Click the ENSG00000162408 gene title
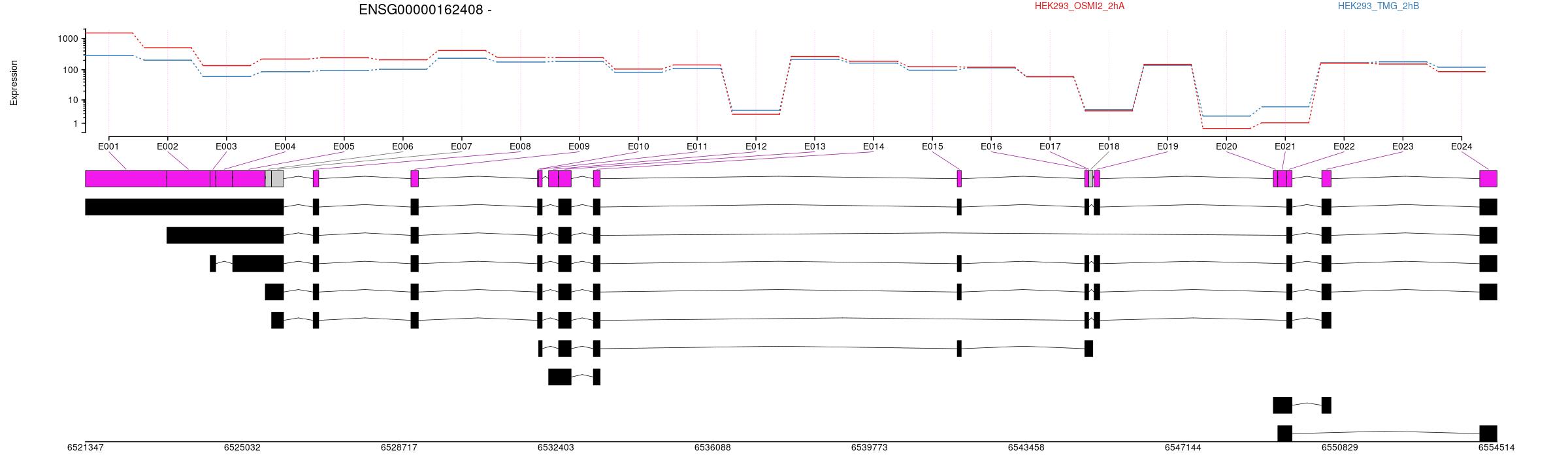Viewport: 1568px width, 457px height. tap(425, 10)
